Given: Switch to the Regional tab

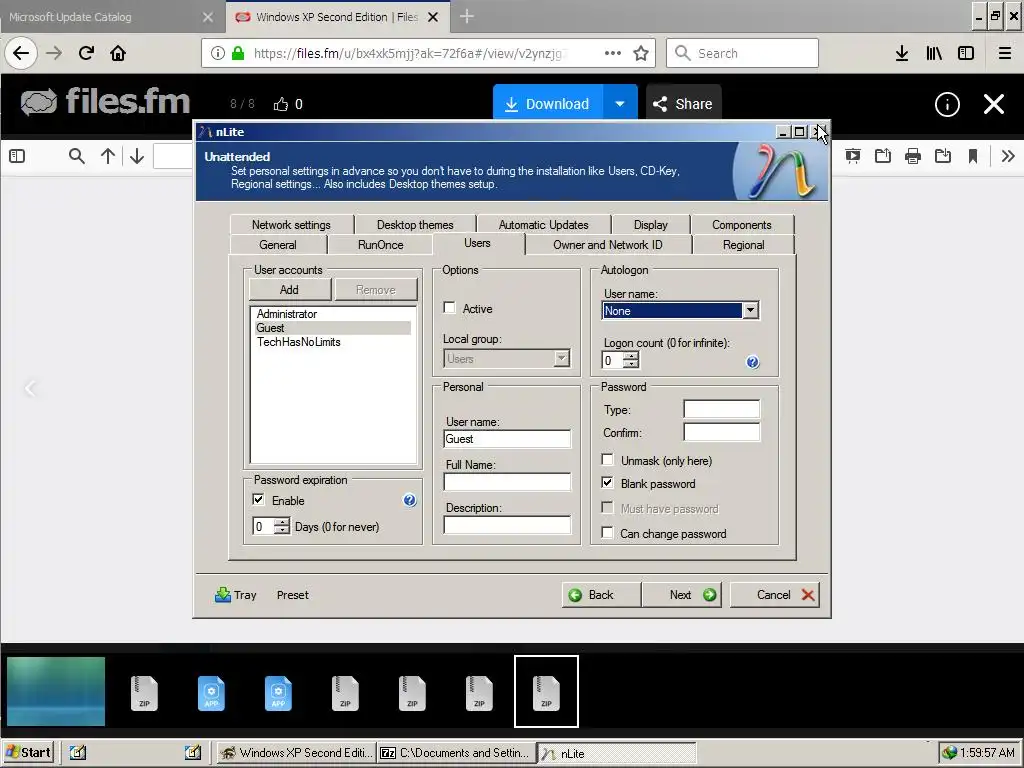Looking at the screenshot, I should 743,245.
